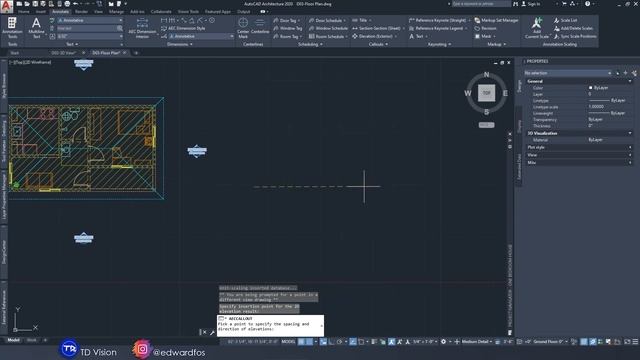Viewport: 640px width, 360px height.
Task: Switch to the Start drawing tab
Action: pos(15,53)
